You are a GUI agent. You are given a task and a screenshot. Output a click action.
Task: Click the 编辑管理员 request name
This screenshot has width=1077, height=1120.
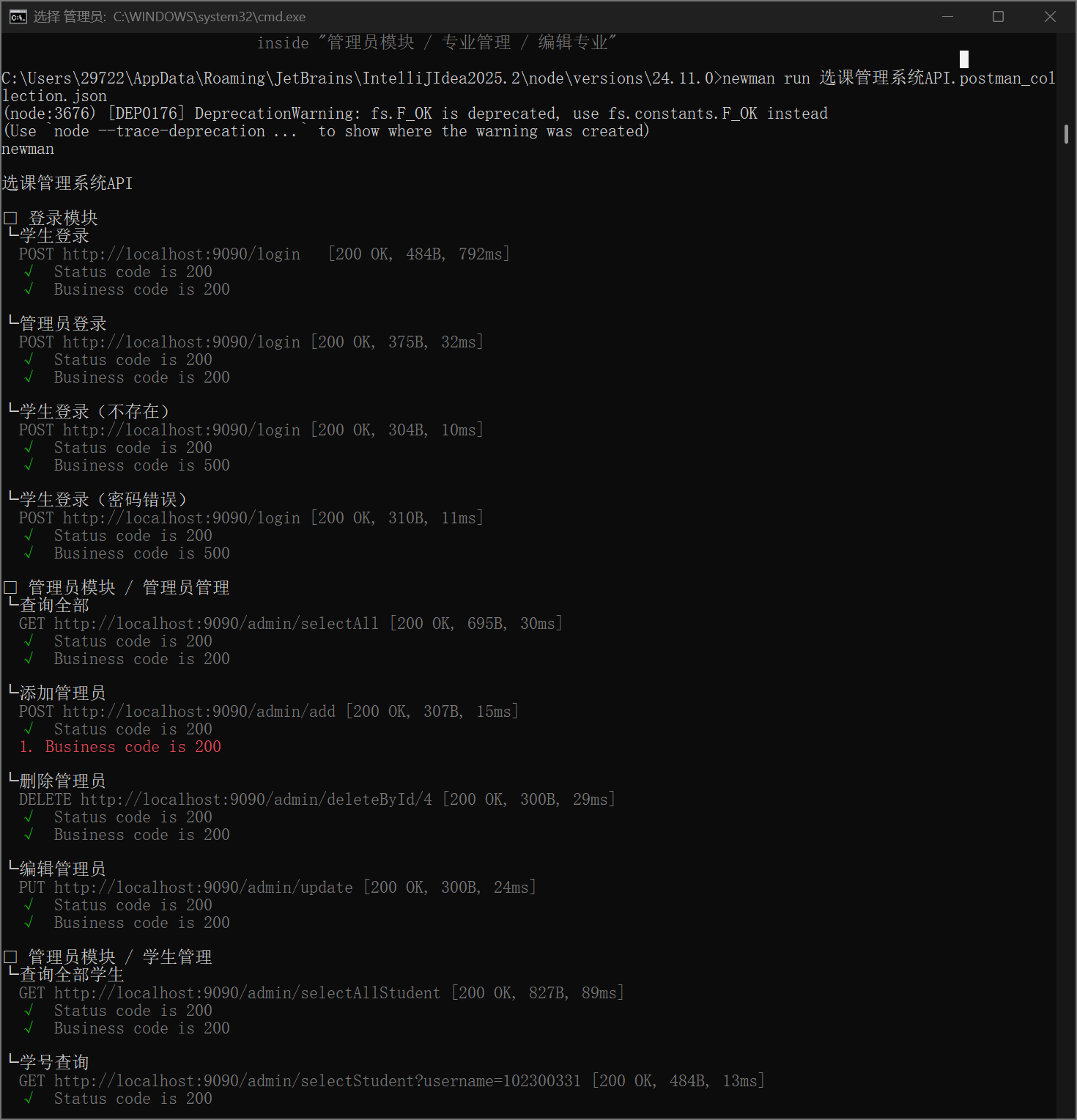pyautogui.click(x=63, y=869)
